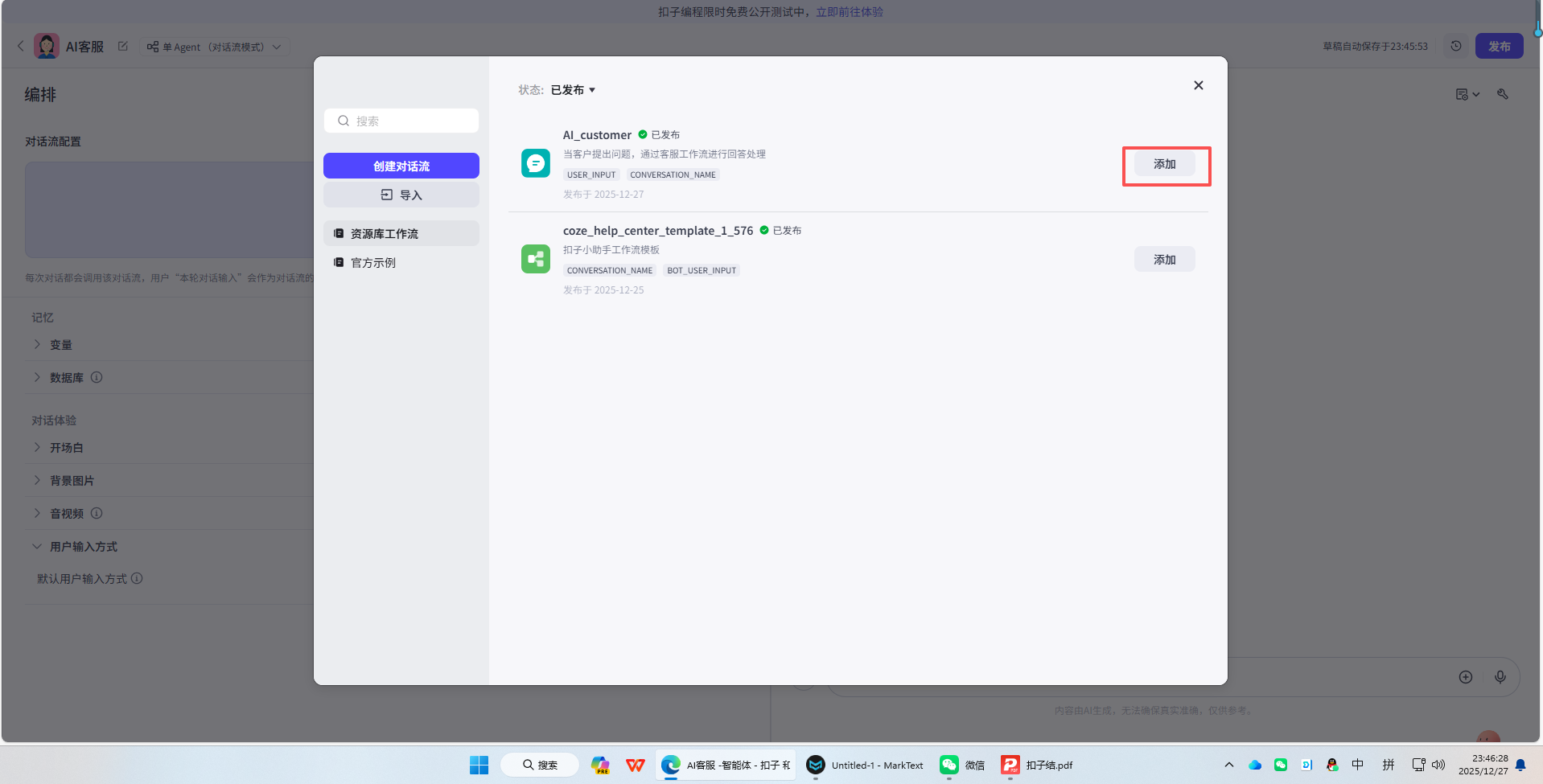Open the Copilot taskbar icon
Screen dimensions: 1543x784
(x=600, y=765)
